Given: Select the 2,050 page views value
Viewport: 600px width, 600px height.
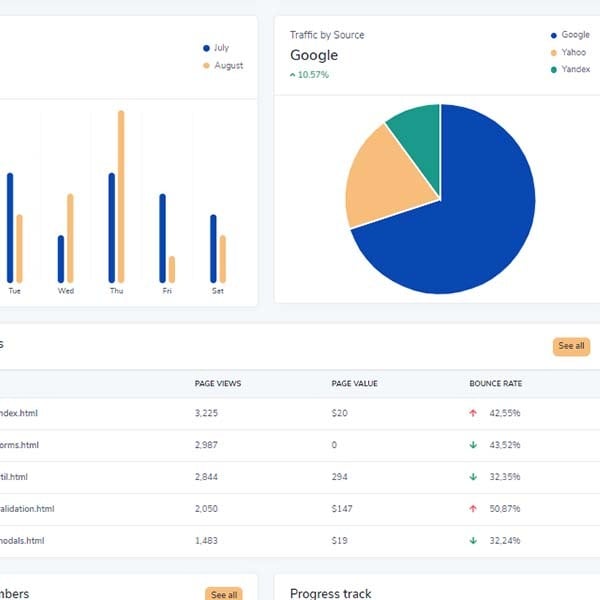Looking at the screenshot, I should [206, 509].
